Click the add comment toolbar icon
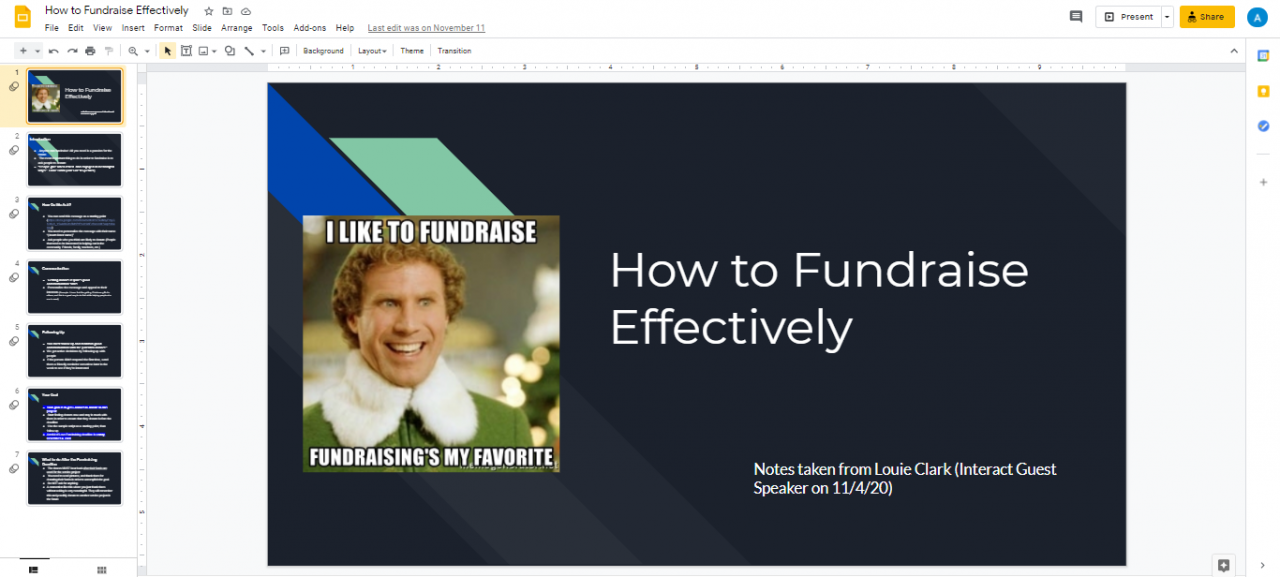The width and height of the screenshot is (1280, 577). click(284, 51)
